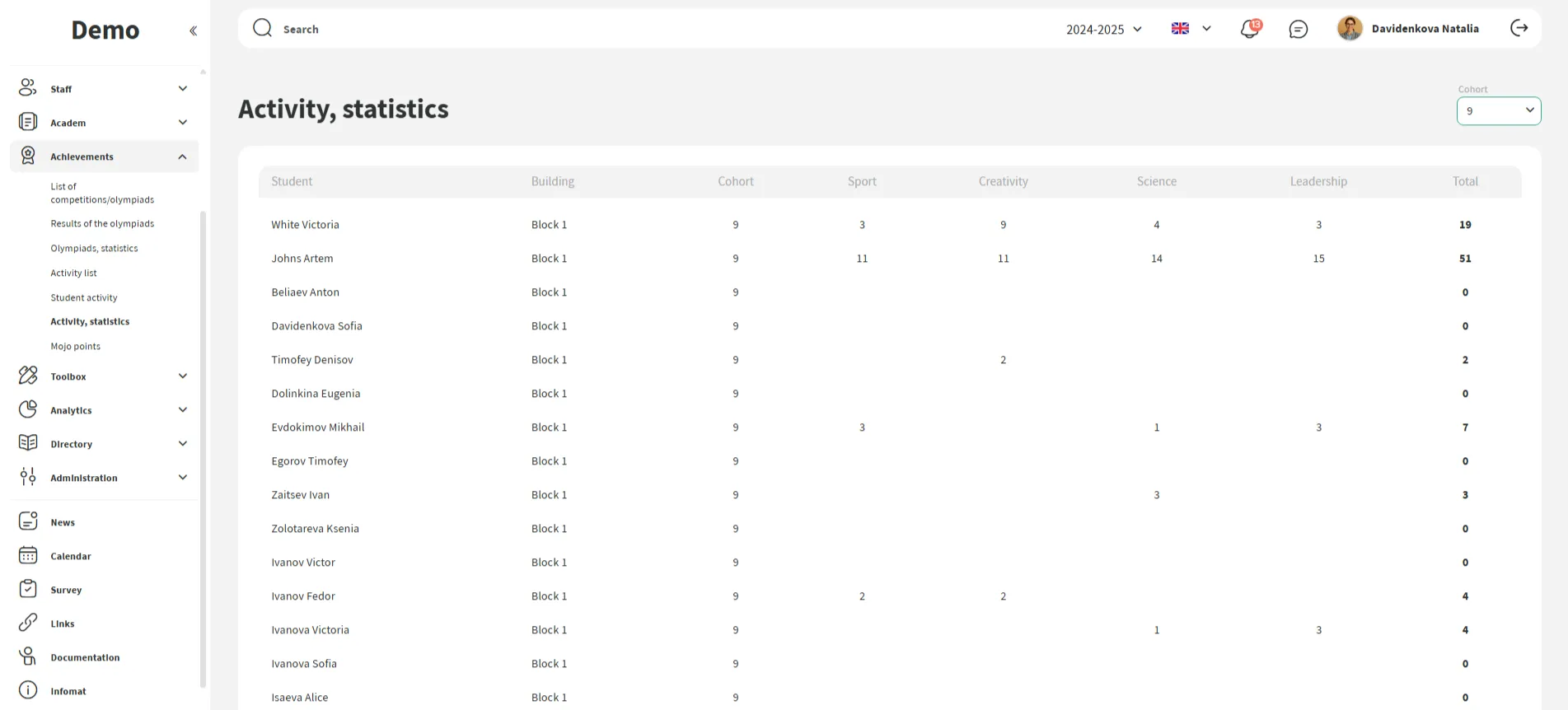The image size is (1568, 710).
Task: Open the academic year 2024-2025 dropdown
Action: coord(1103,30)
